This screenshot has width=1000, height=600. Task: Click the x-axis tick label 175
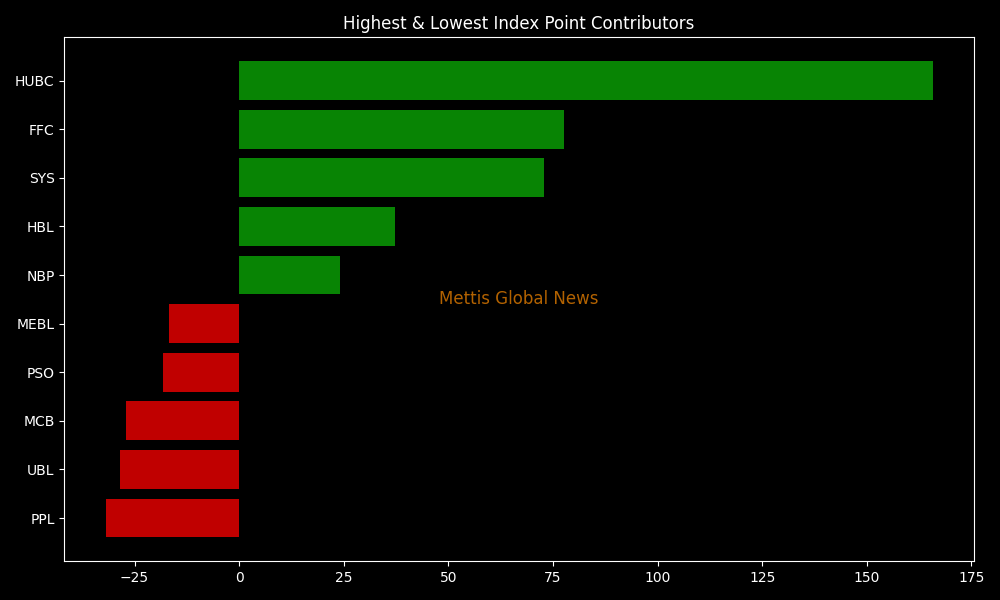coord(971,578)
